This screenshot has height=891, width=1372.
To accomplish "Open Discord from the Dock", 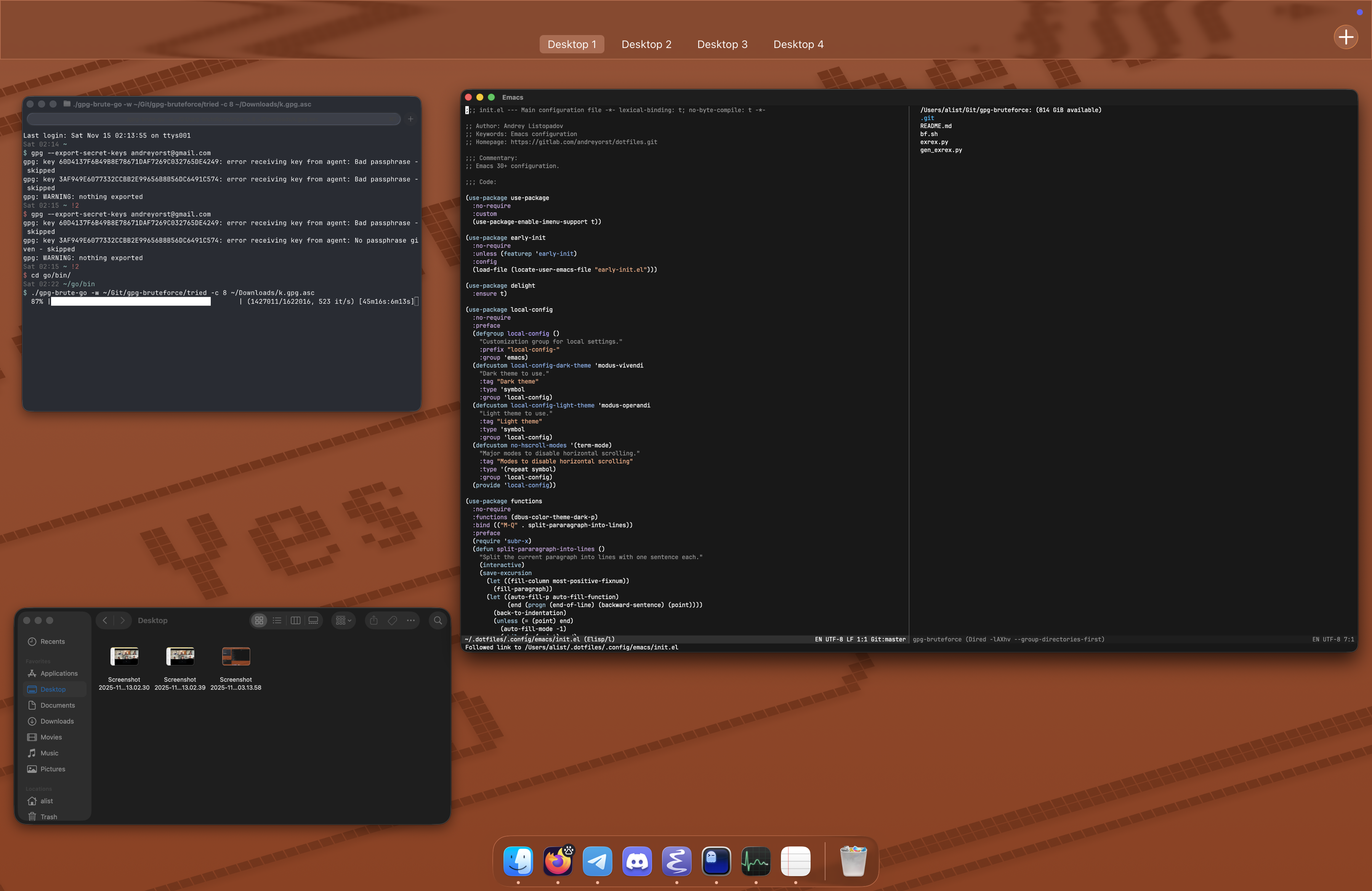I will (637, 862).
